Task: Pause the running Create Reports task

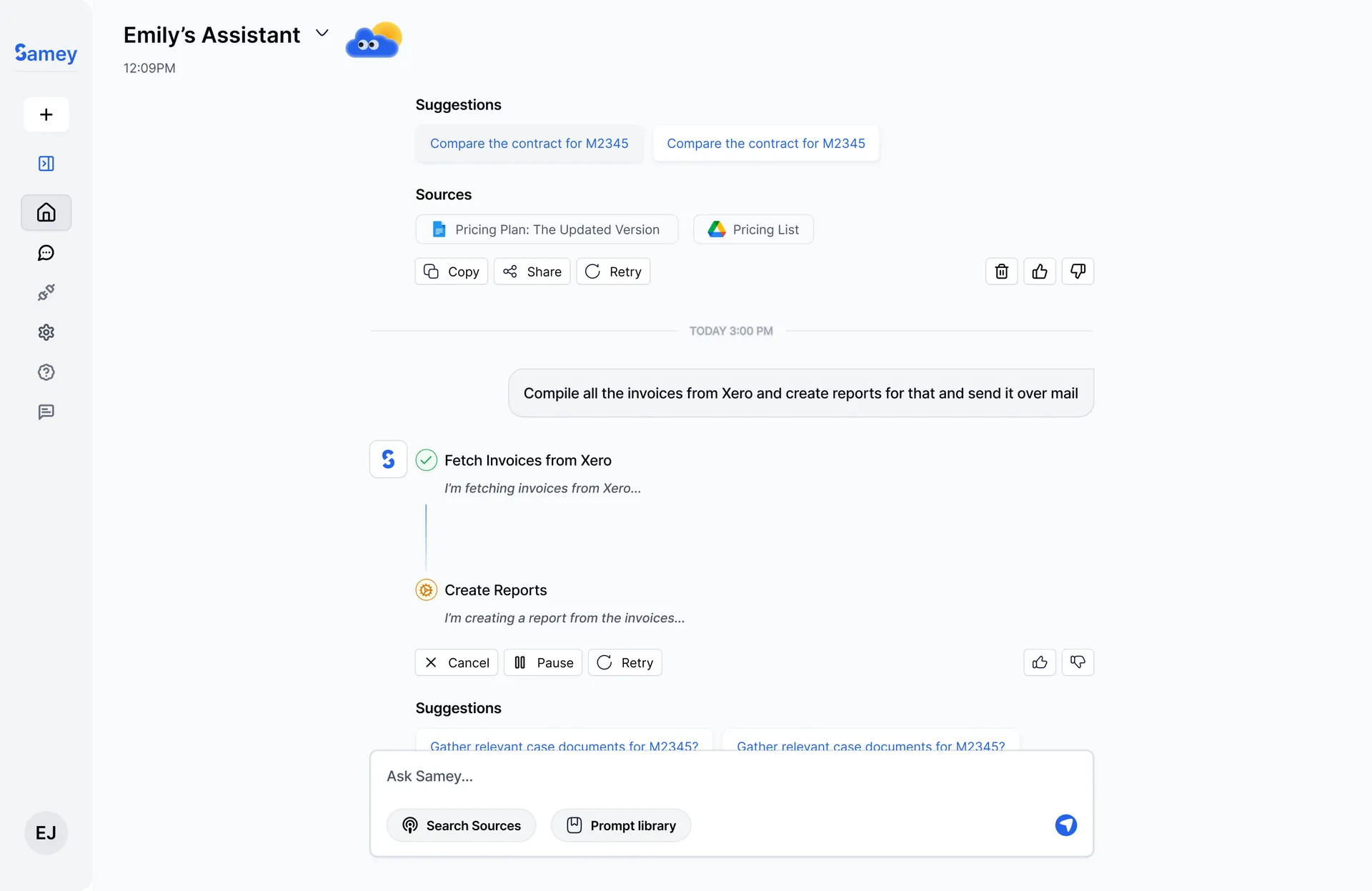Action: click(543, 662)
